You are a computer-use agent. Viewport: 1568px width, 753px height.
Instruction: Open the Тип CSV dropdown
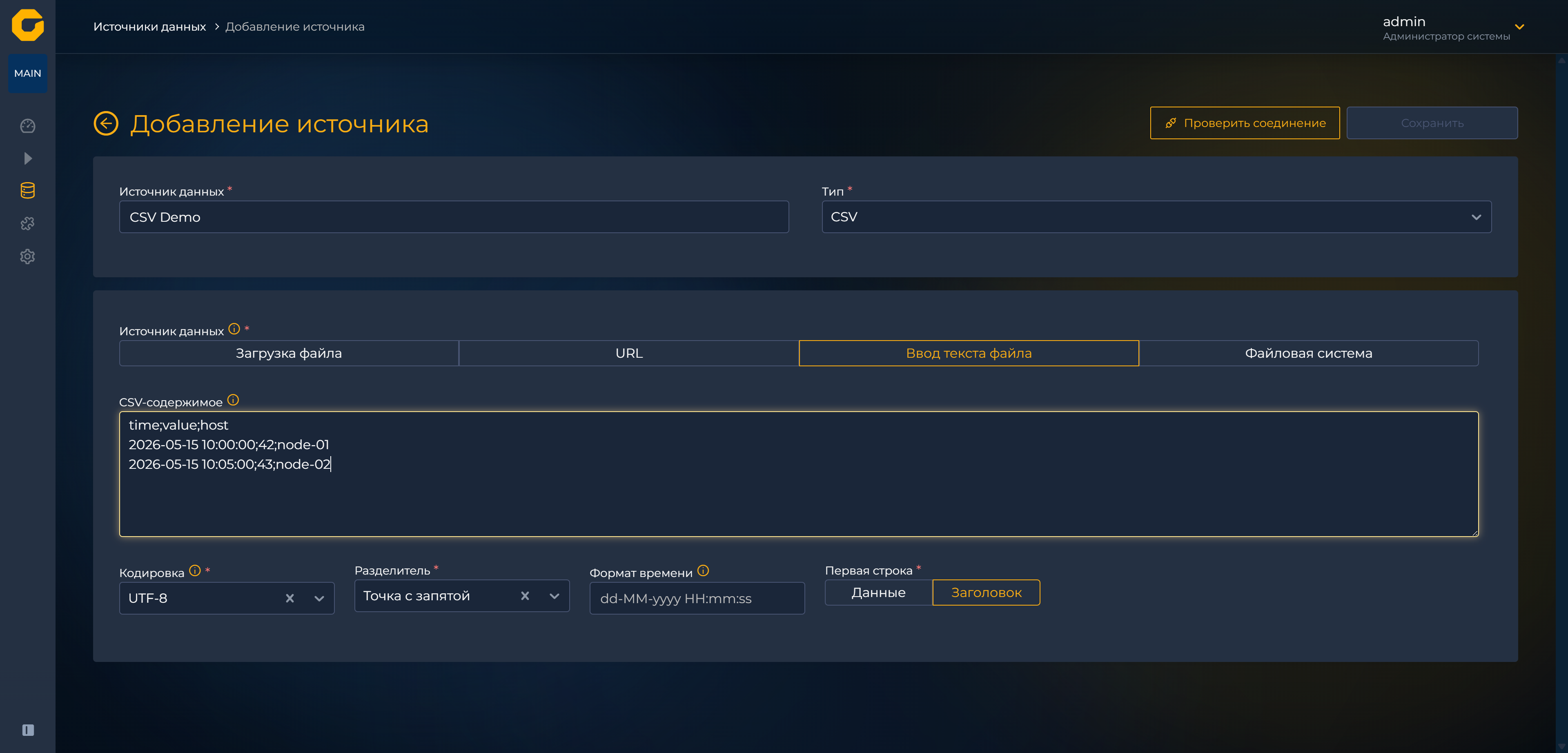[1156, 217]
